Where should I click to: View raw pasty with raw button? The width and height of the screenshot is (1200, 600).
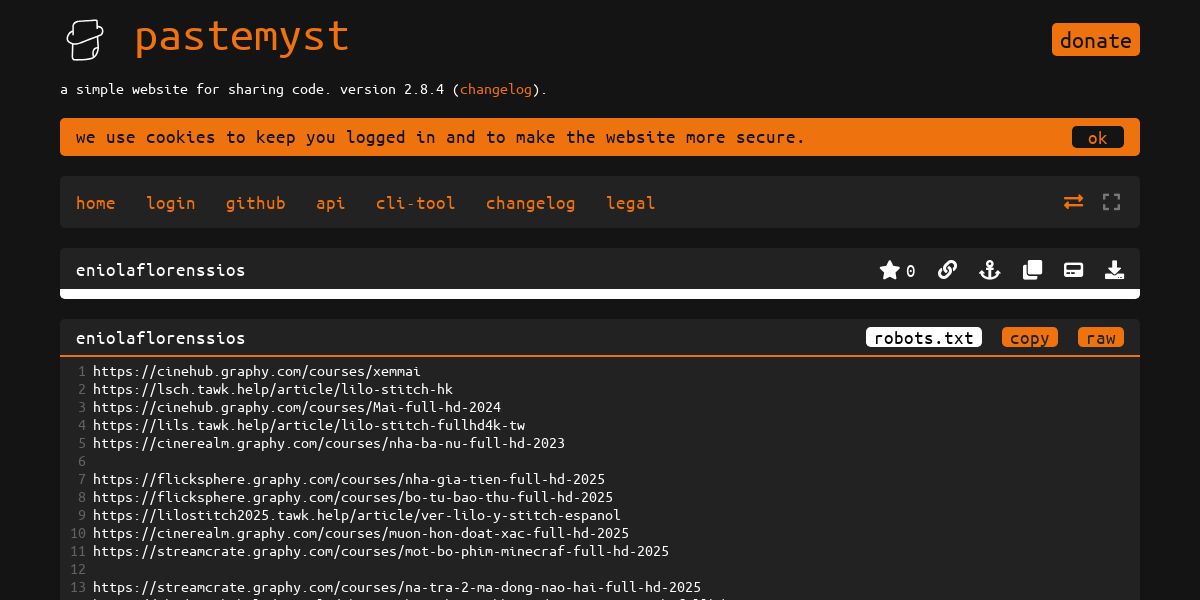(x=1101, y=338)
